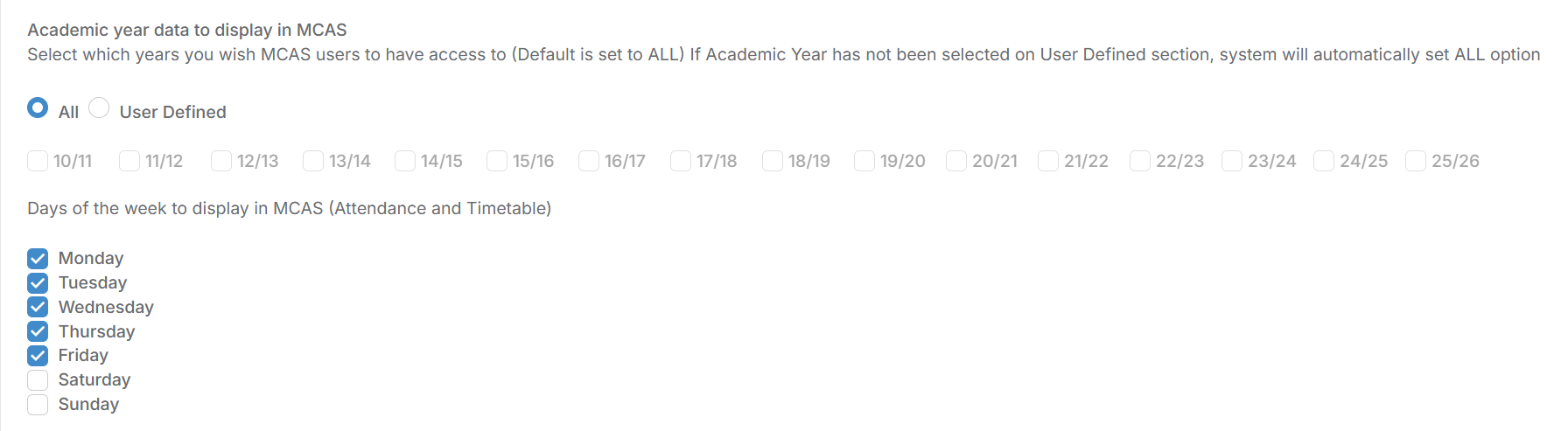Viewport: 1568px width, 431px height.
Task: Check the 25/26 academic year box
Action: coord(1416,161)
